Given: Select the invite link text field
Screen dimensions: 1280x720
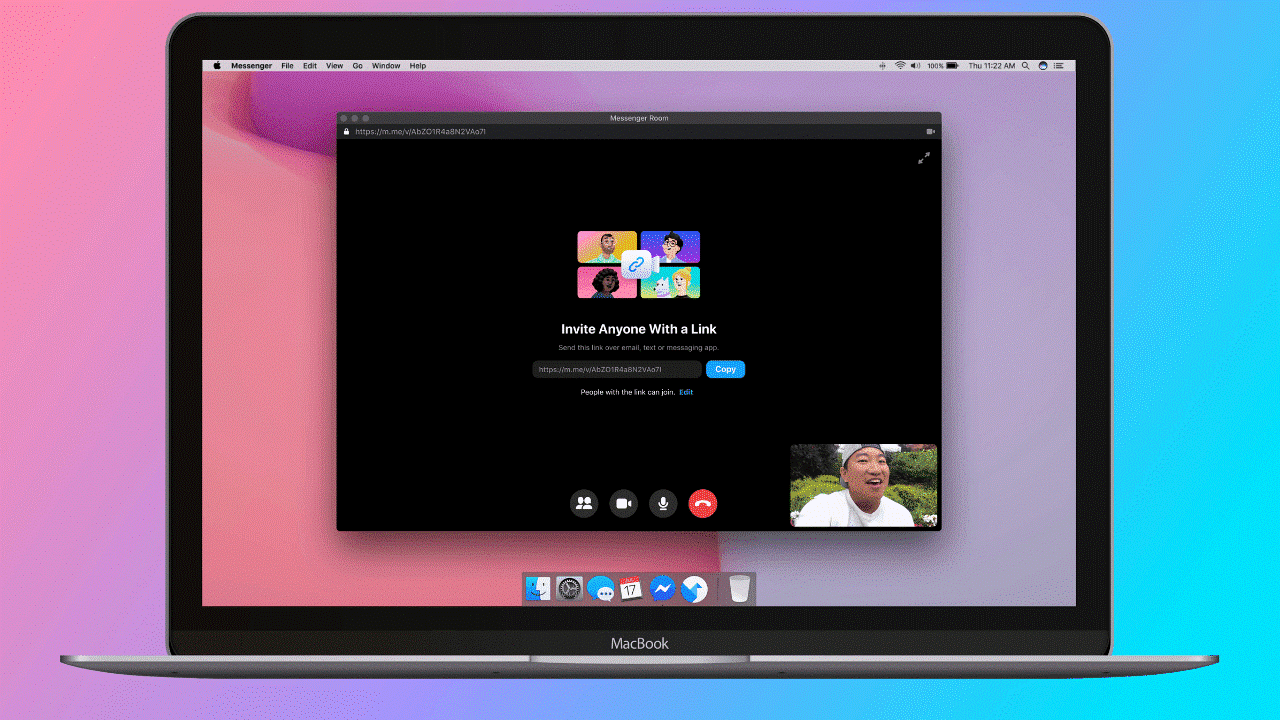Looking at the screenshot, I should (616, 369).
